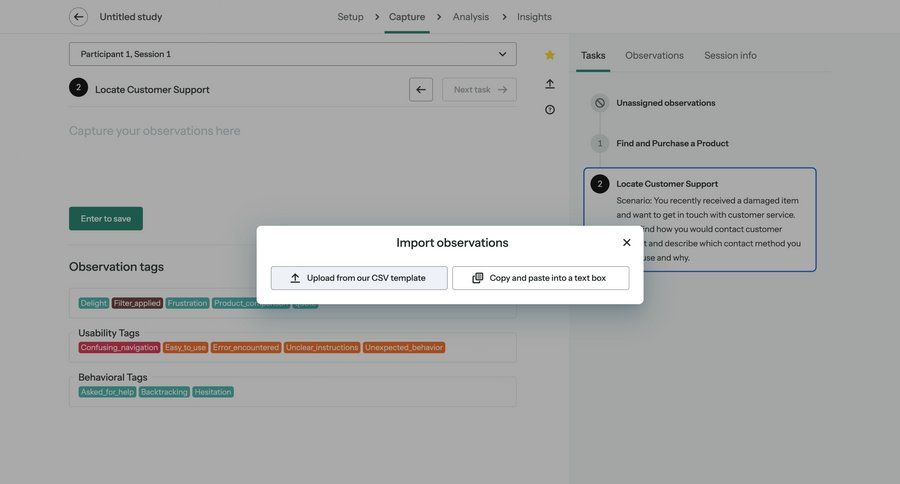Click the back arrow beside Untitled study

click(x=78, y=17)
